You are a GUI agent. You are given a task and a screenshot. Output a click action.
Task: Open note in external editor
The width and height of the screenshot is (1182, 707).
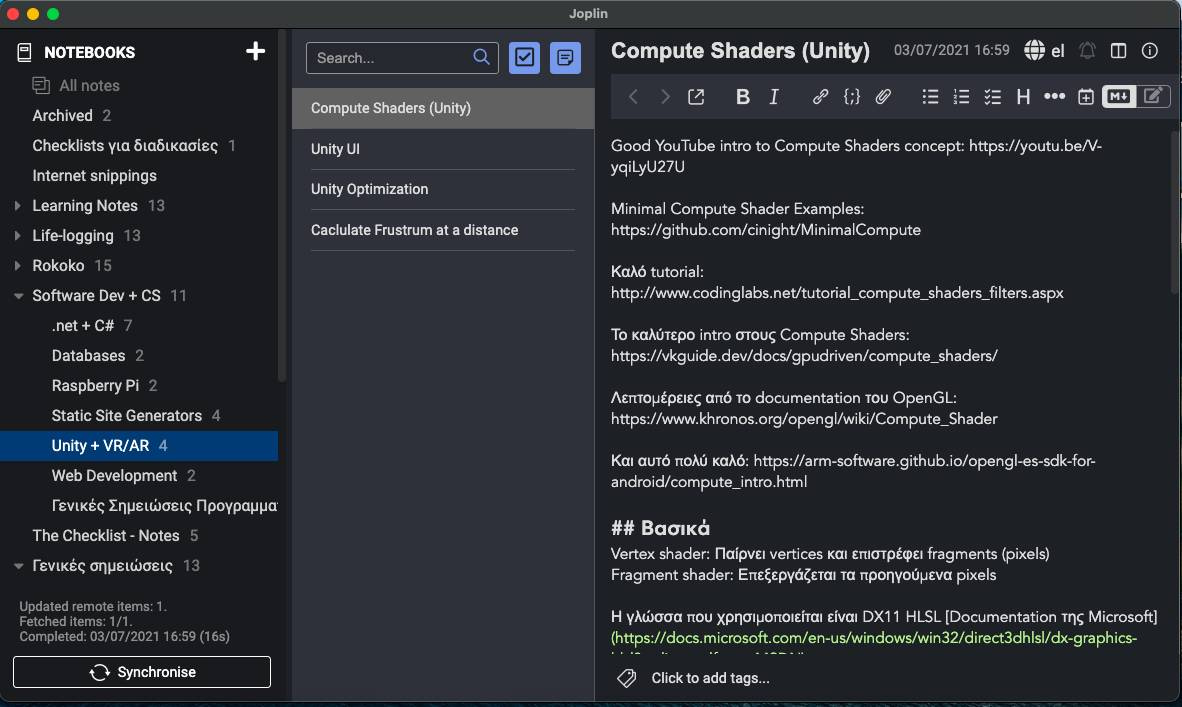pos(696,96)
